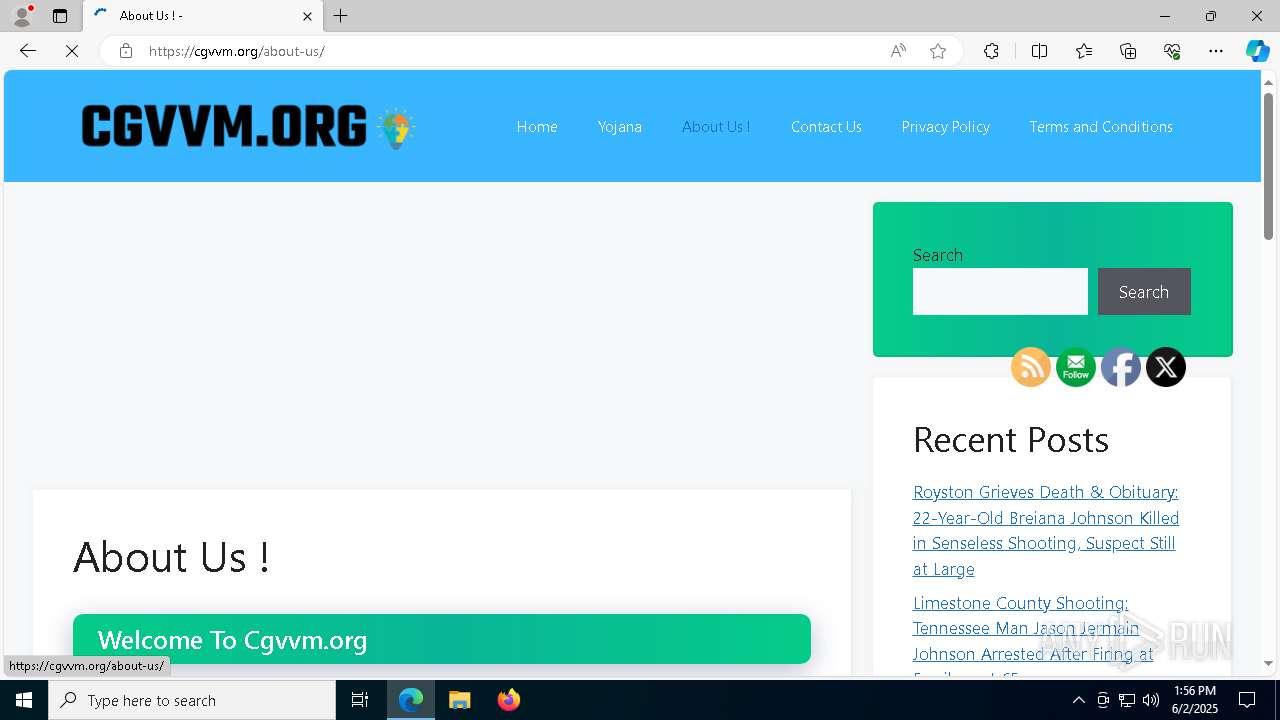Focus the sidebar Search input field
This screenshot has width=1280, height=720.
1000,291
